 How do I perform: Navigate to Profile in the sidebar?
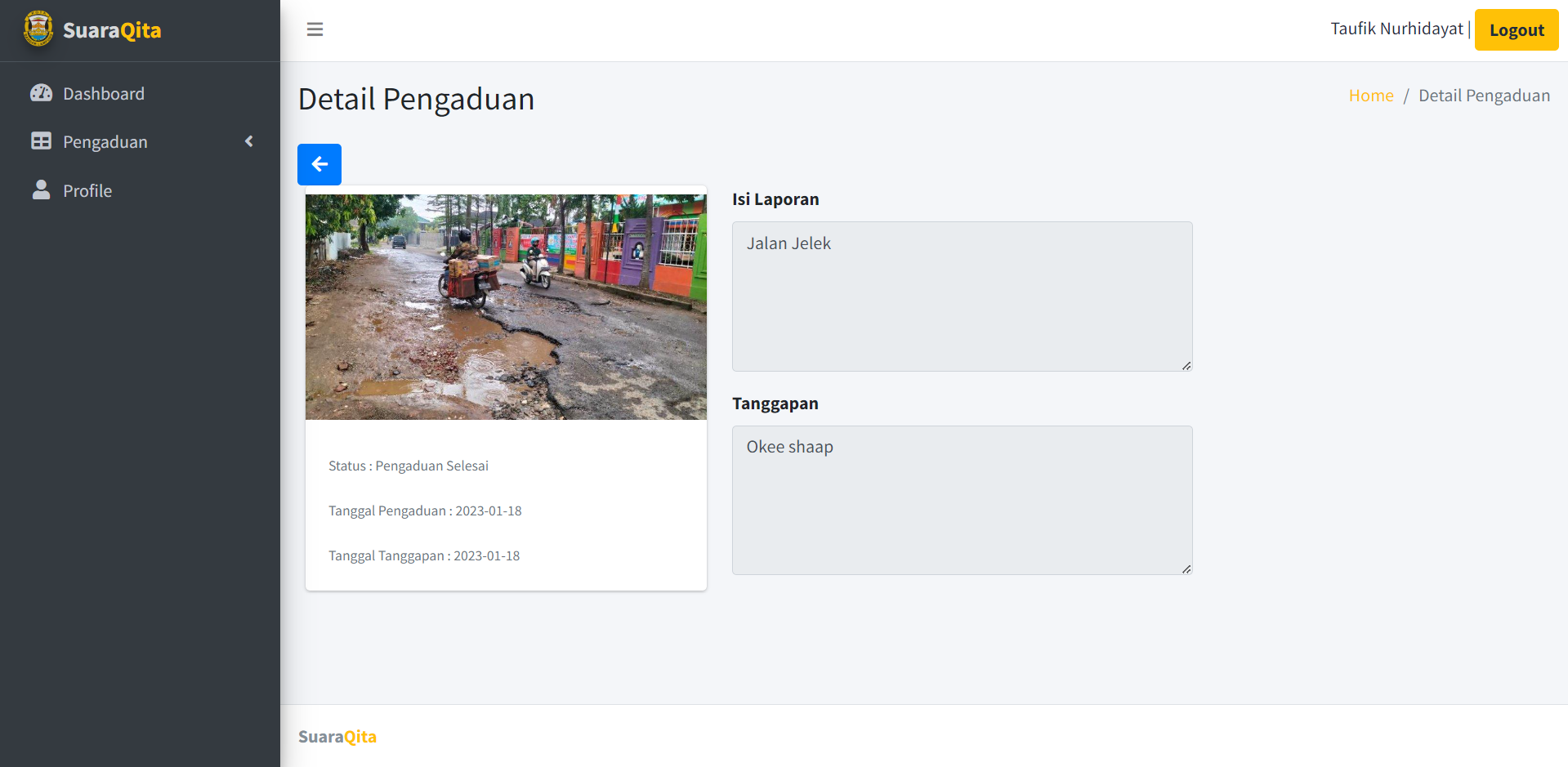click(87, 190)
